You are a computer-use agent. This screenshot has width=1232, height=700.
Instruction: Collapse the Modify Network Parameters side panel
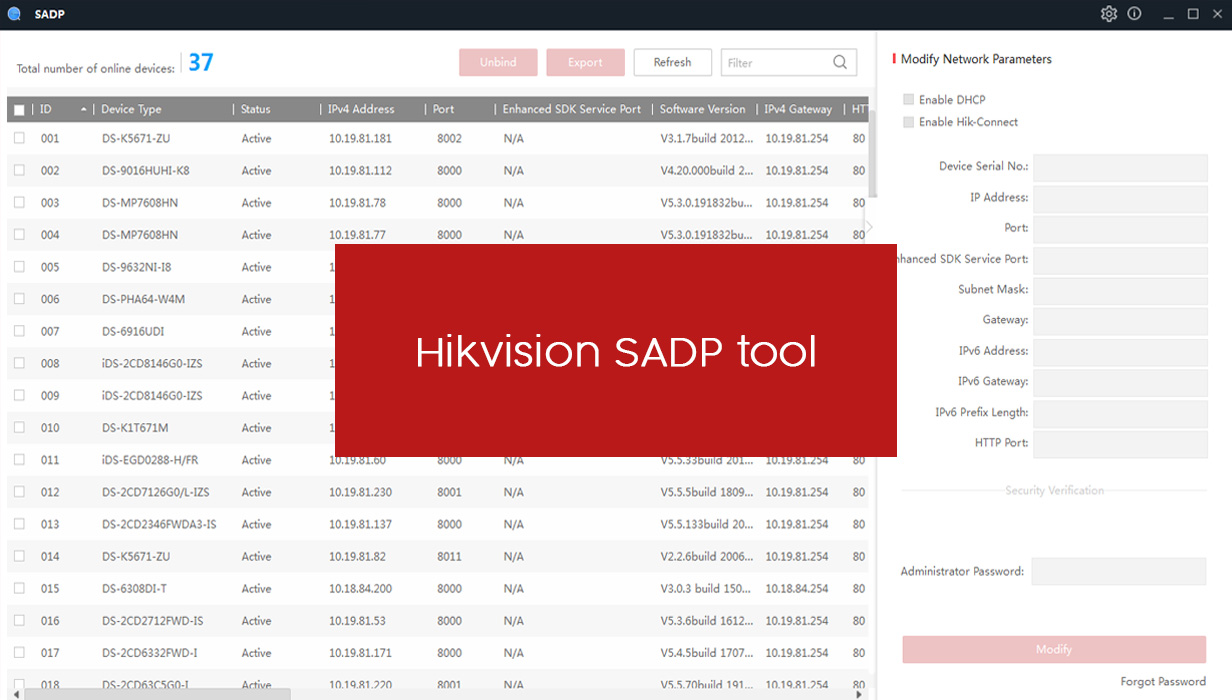click(869, 227)
